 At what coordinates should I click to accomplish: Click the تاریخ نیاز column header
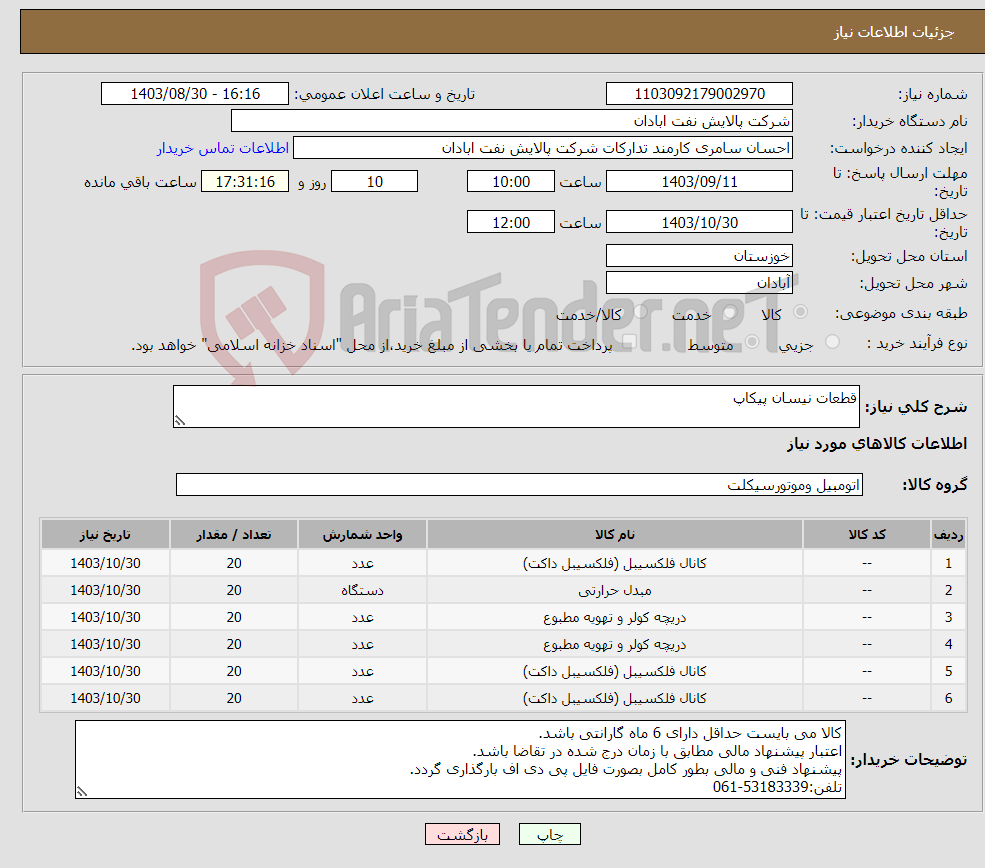[106, 534]
